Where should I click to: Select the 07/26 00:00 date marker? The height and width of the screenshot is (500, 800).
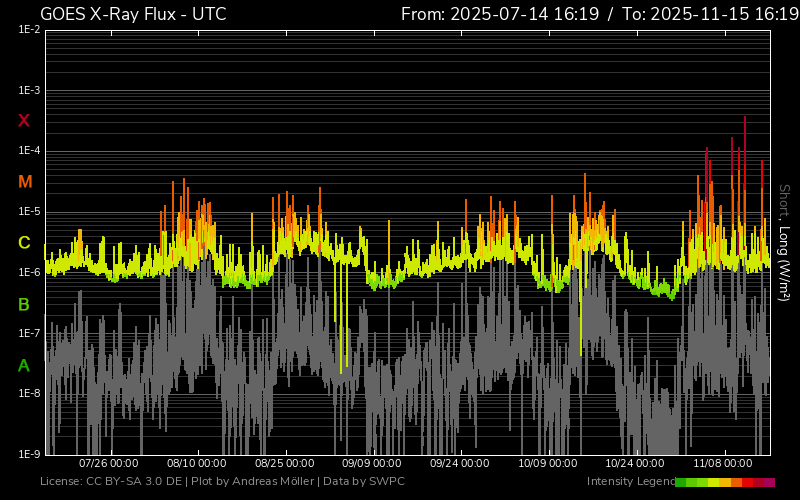[108, 464]
